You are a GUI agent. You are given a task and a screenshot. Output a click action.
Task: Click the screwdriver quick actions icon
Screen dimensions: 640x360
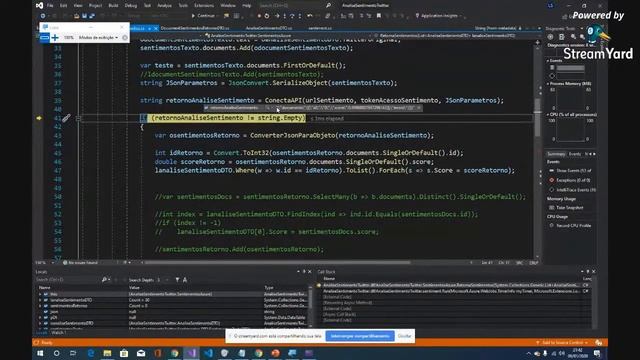66,118
